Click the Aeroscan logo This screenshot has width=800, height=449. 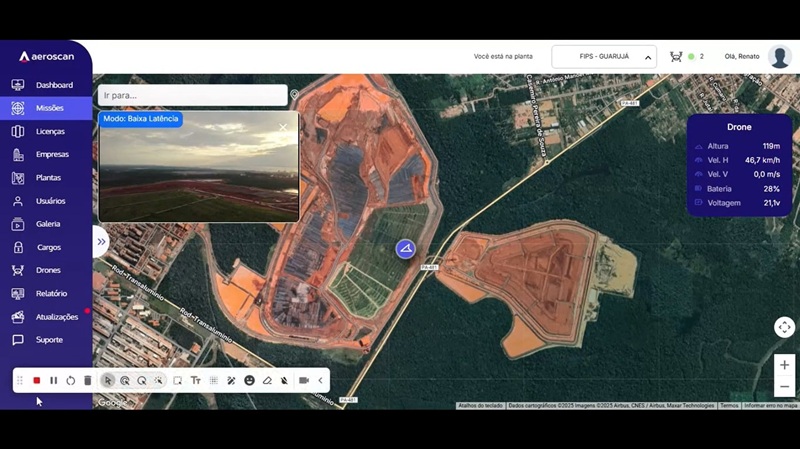click(46, 57)
